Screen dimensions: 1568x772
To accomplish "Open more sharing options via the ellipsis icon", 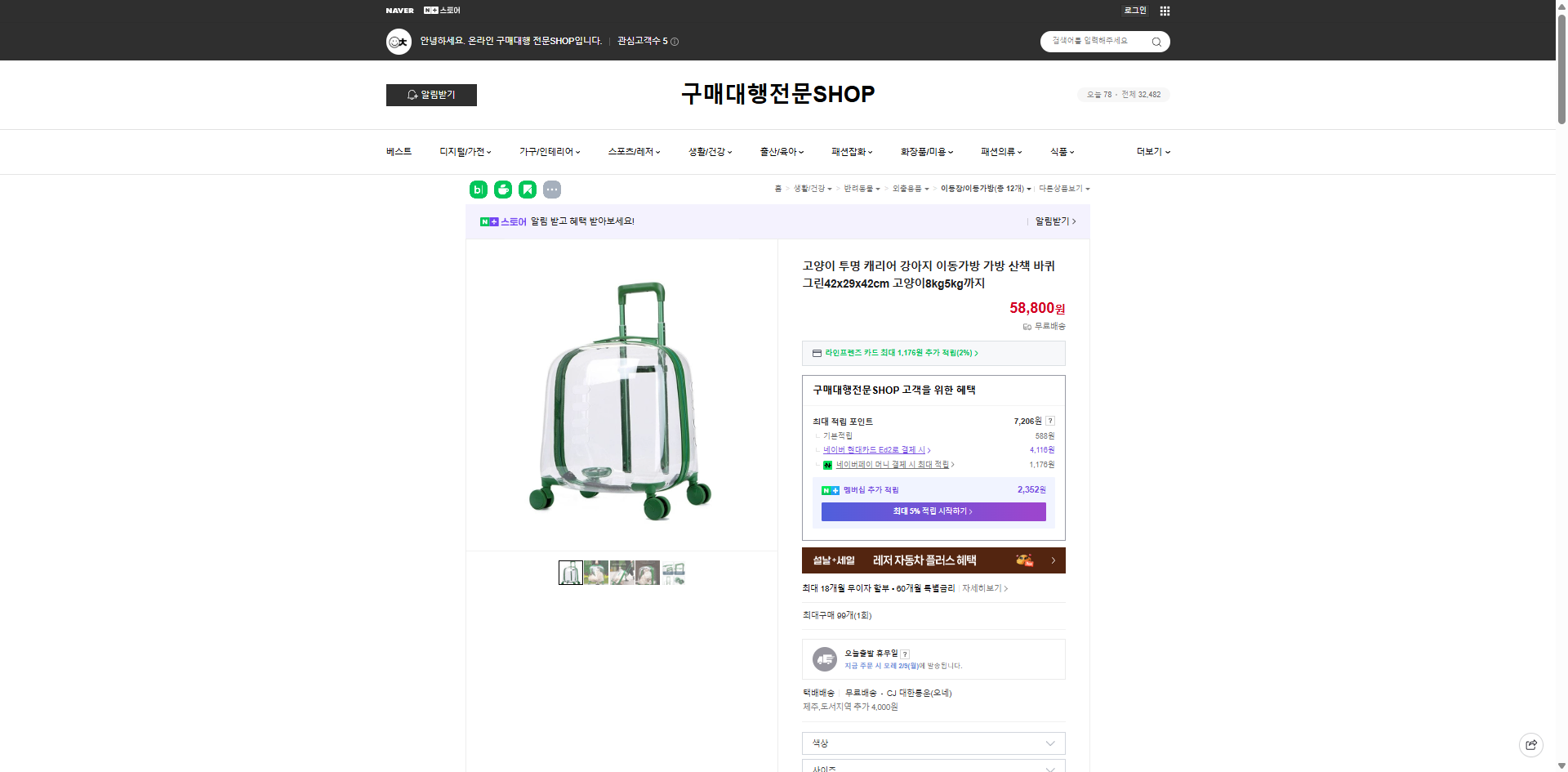I will [x=553, y=189].
